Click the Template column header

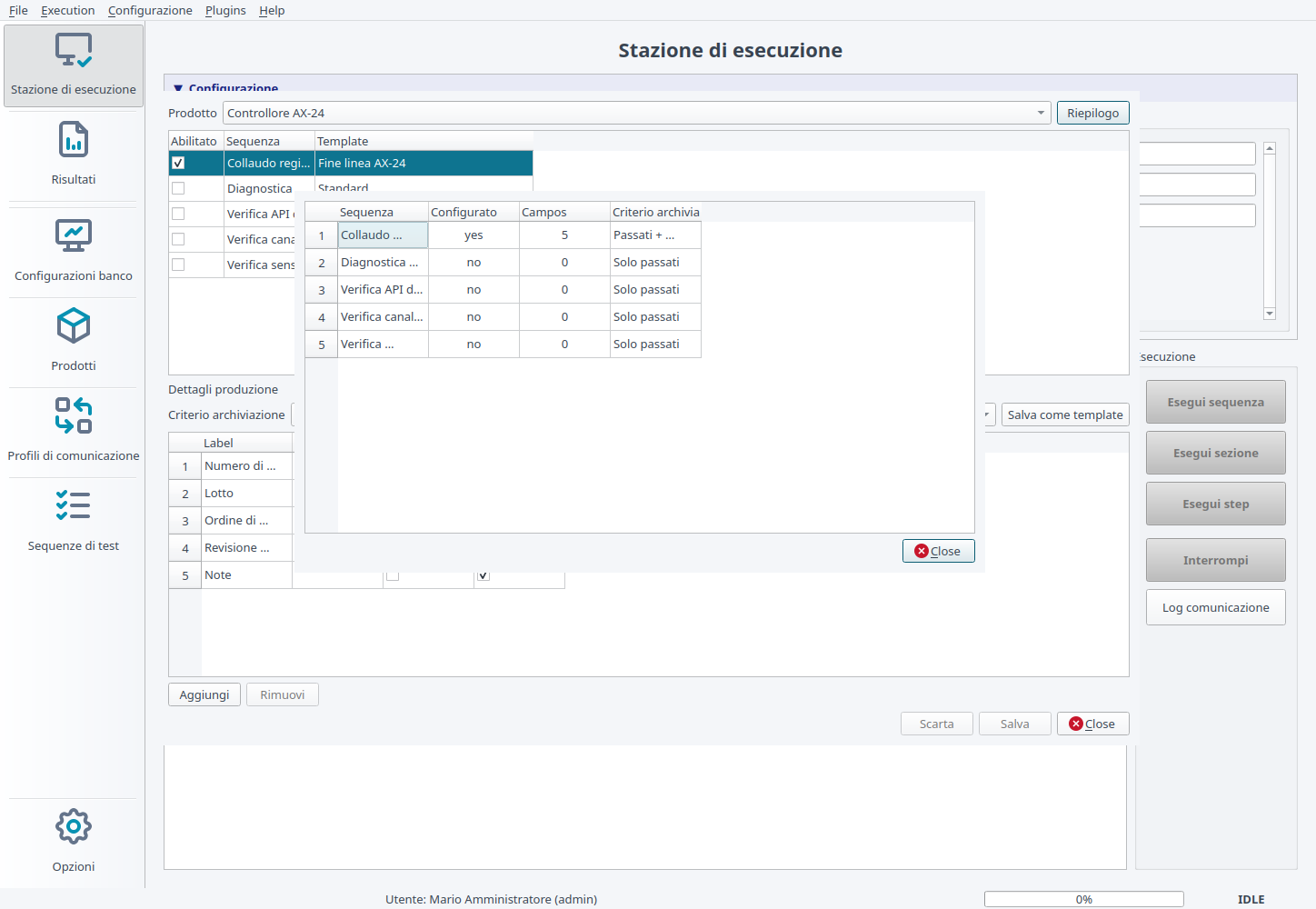[x=424, y=141]
